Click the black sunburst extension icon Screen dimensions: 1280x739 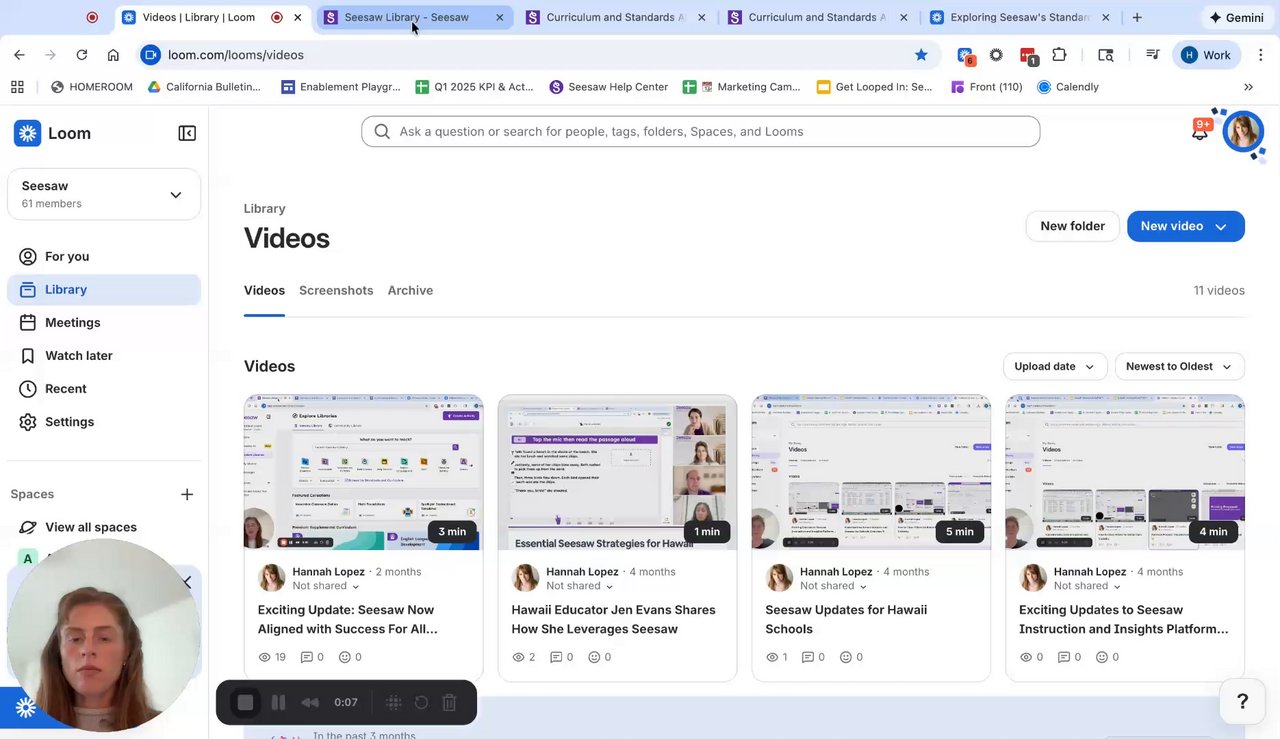pyautogui.click(x=996, y=55)
